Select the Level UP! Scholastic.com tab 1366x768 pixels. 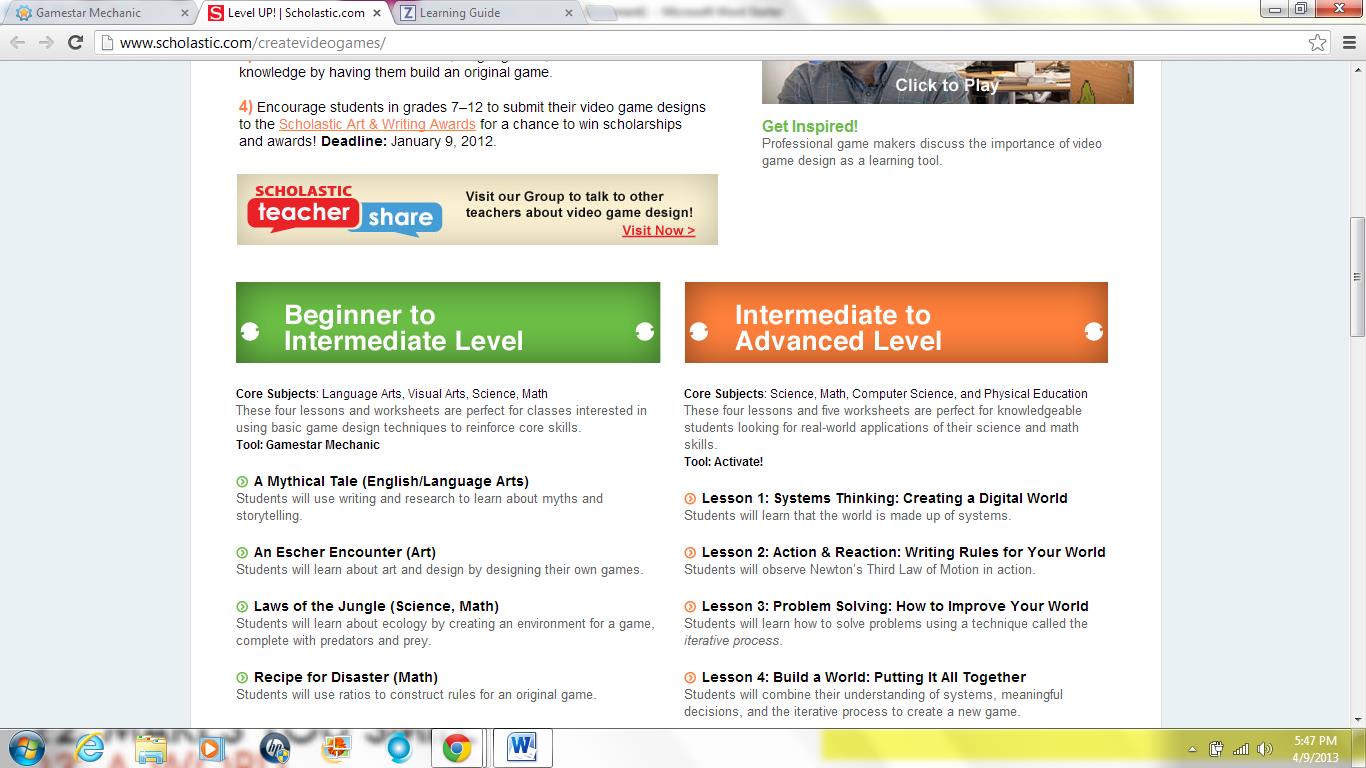click(295, 13)
